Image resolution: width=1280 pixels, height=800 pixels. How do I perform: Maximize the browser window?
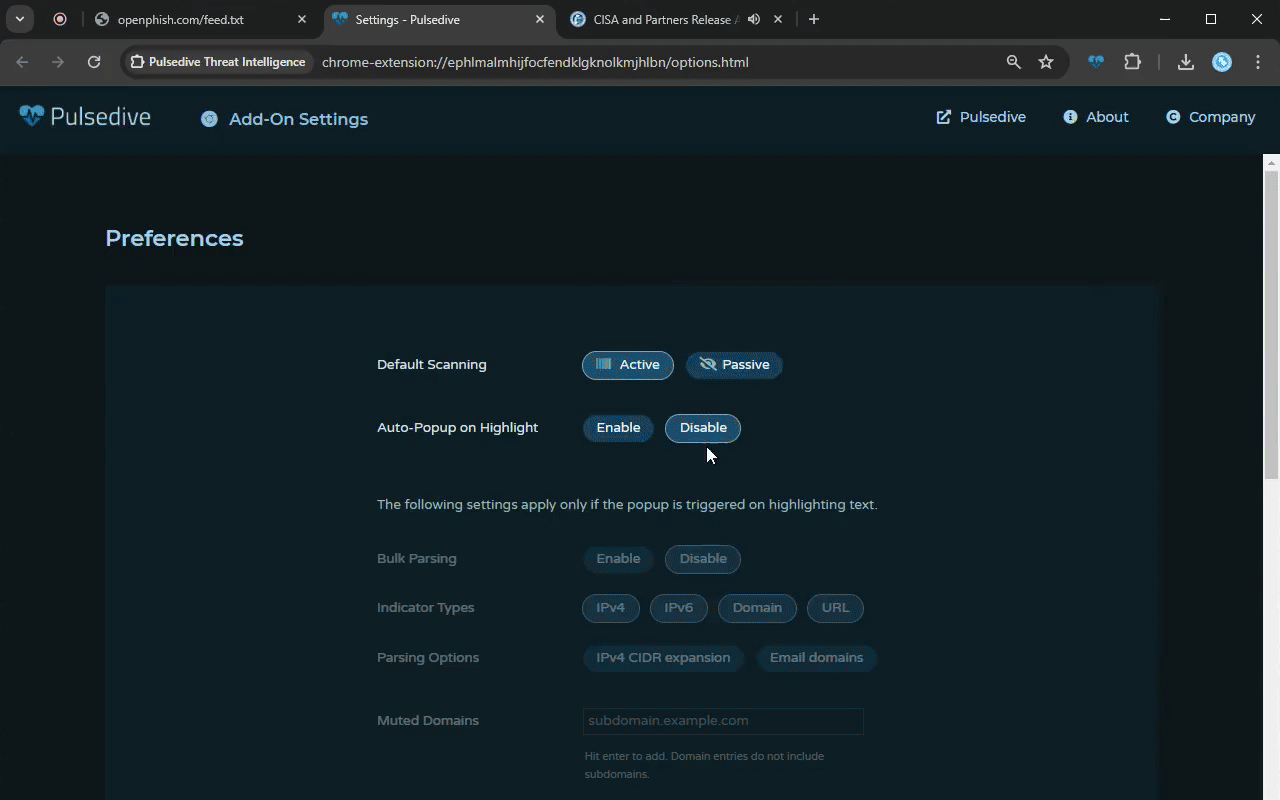1211,19
